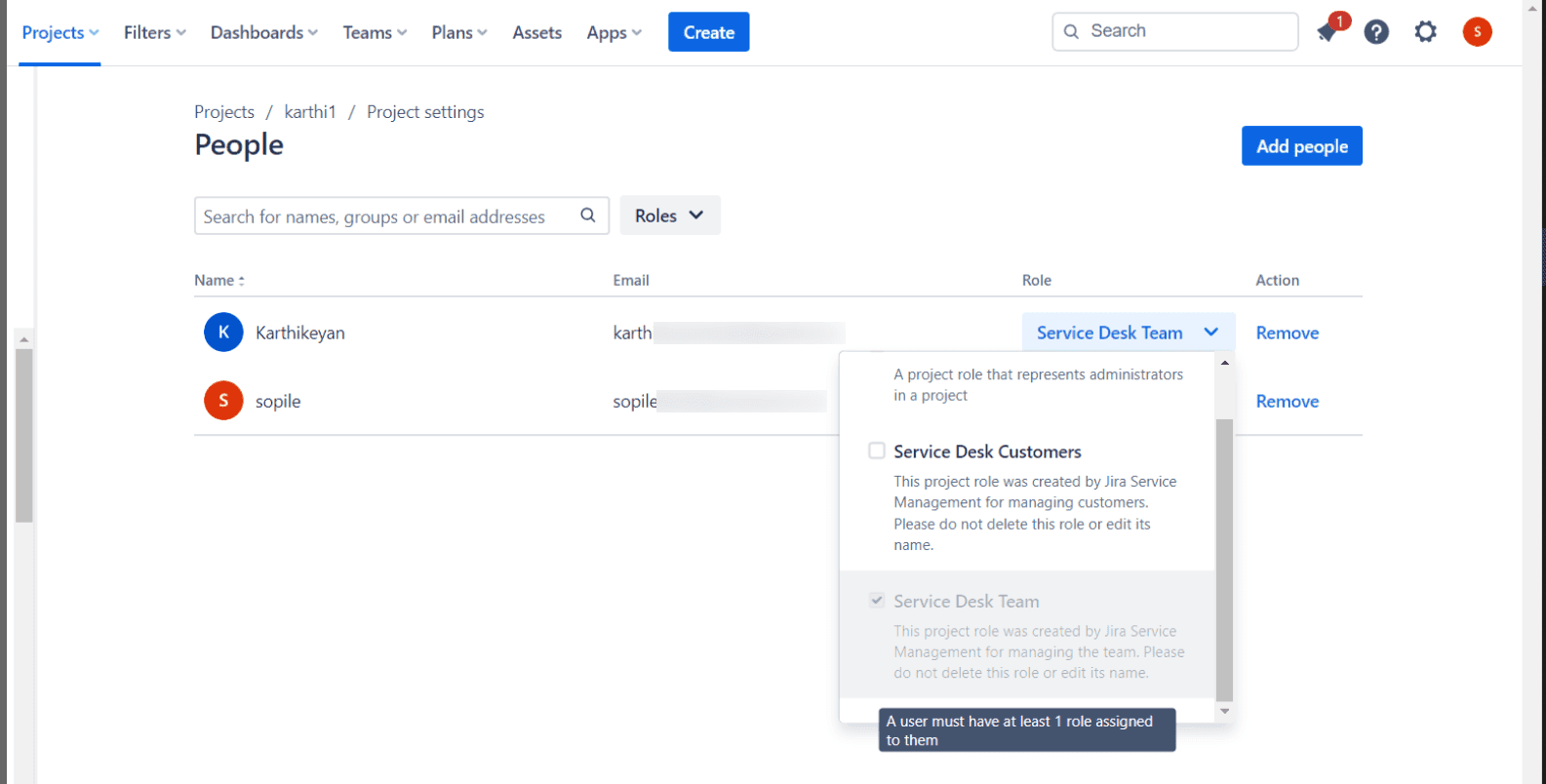Click Assets in the top navigation
This screenshot has height=784, width=1546.
(536, 32)
